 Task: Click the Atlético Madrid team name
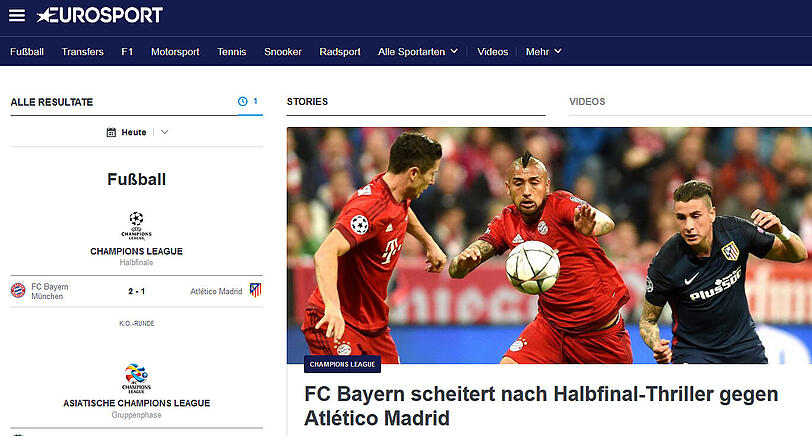216,292
